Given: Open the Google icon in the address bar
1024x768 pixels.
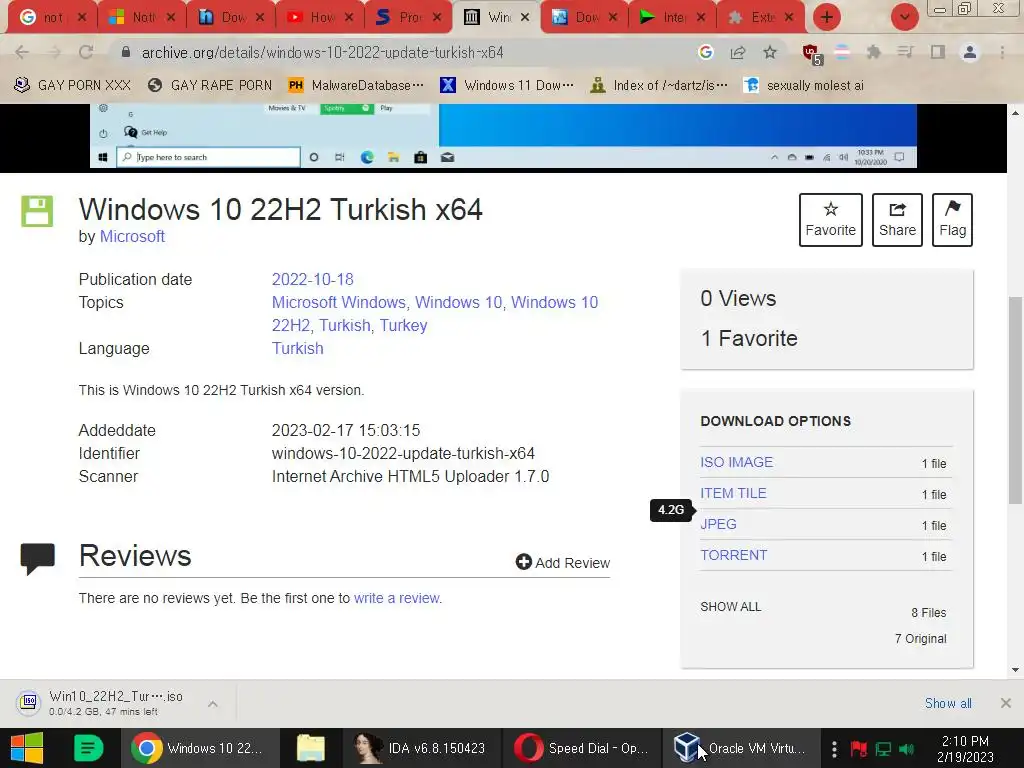Looking at the screenshot, I should (x=705, y=52).
